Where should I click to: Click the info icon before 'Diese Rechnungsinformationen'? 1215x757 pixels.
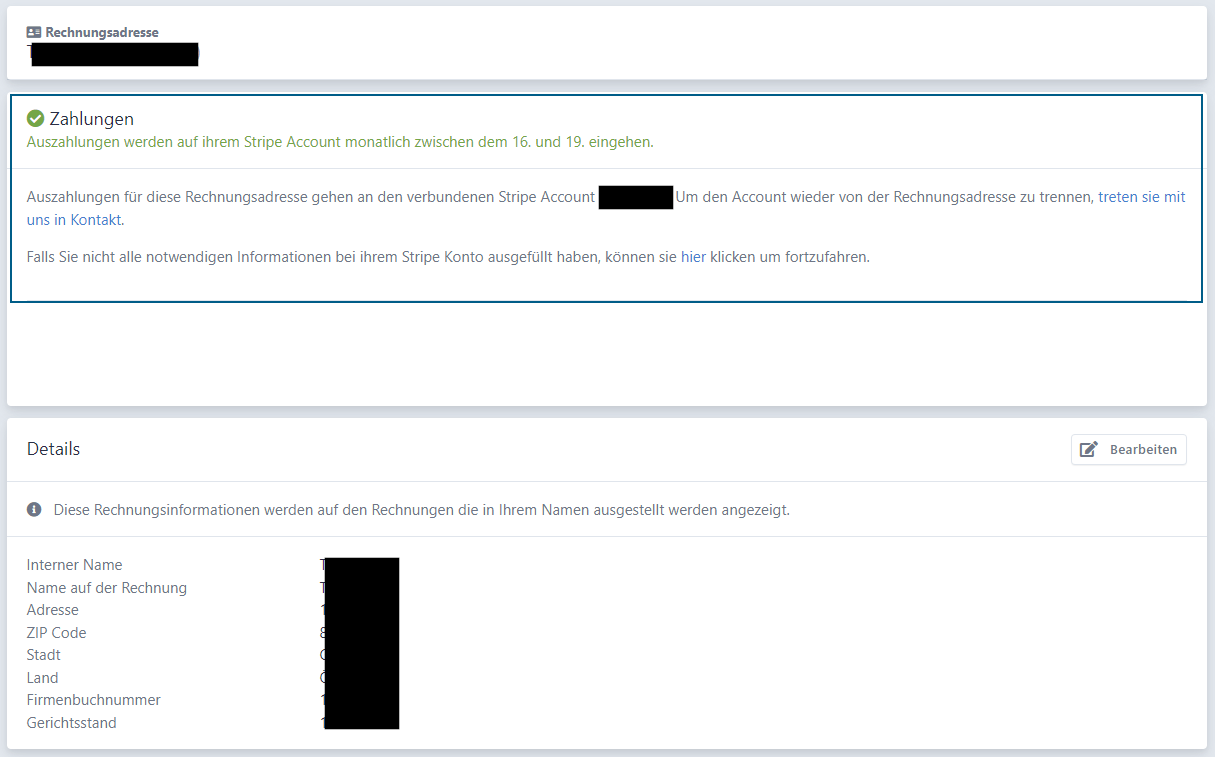34,509
